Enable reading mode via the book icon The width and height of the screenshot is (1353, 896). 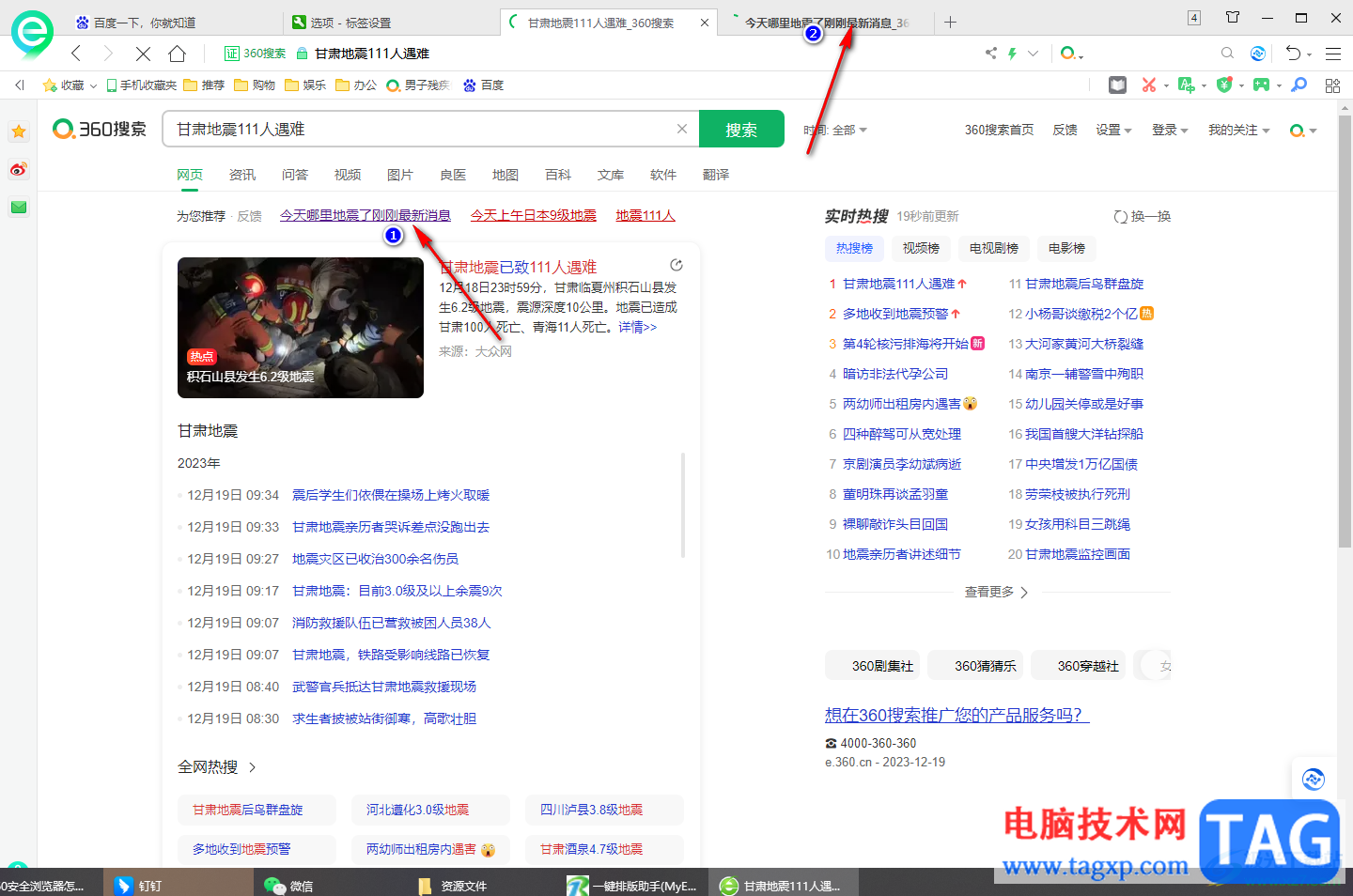click(1116, 85)
